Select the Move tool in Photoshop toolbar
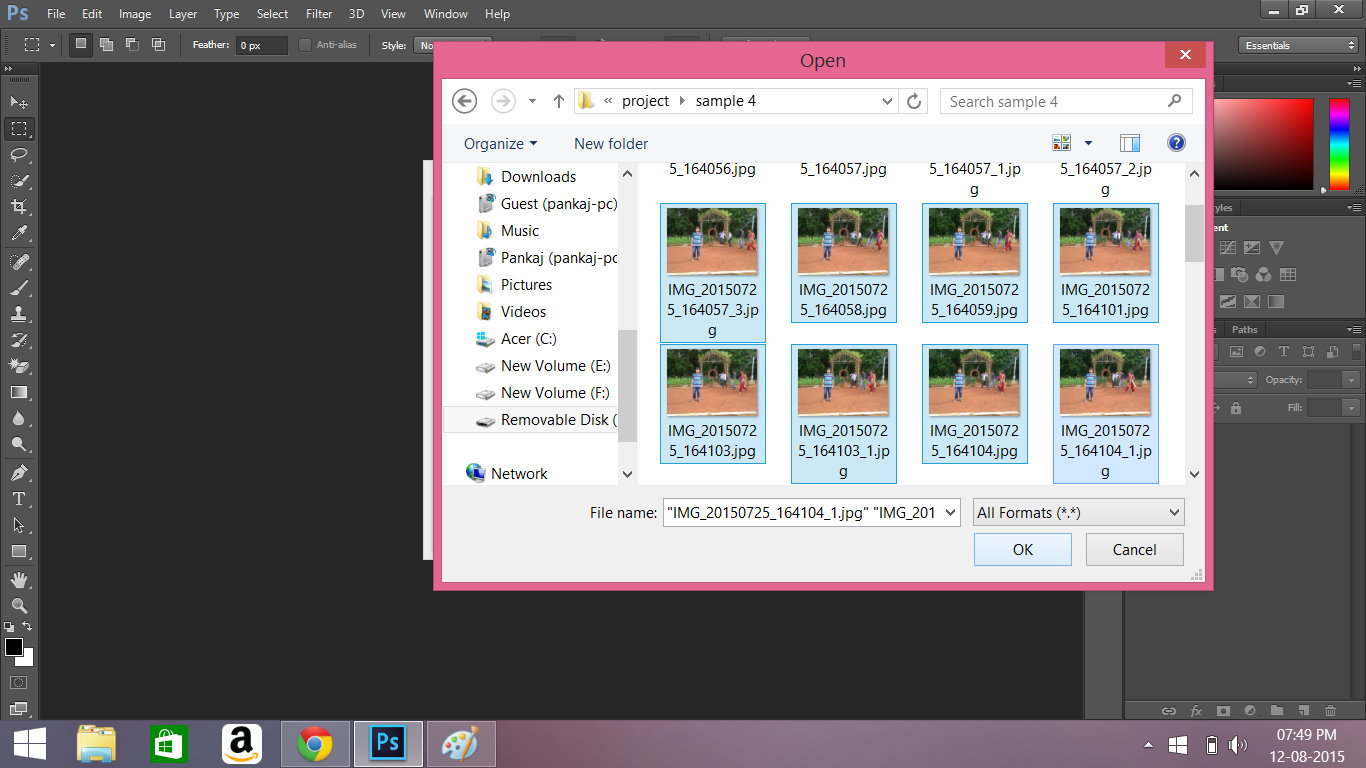This screenshot has height=768, width=1366. [x=18, y=102]
